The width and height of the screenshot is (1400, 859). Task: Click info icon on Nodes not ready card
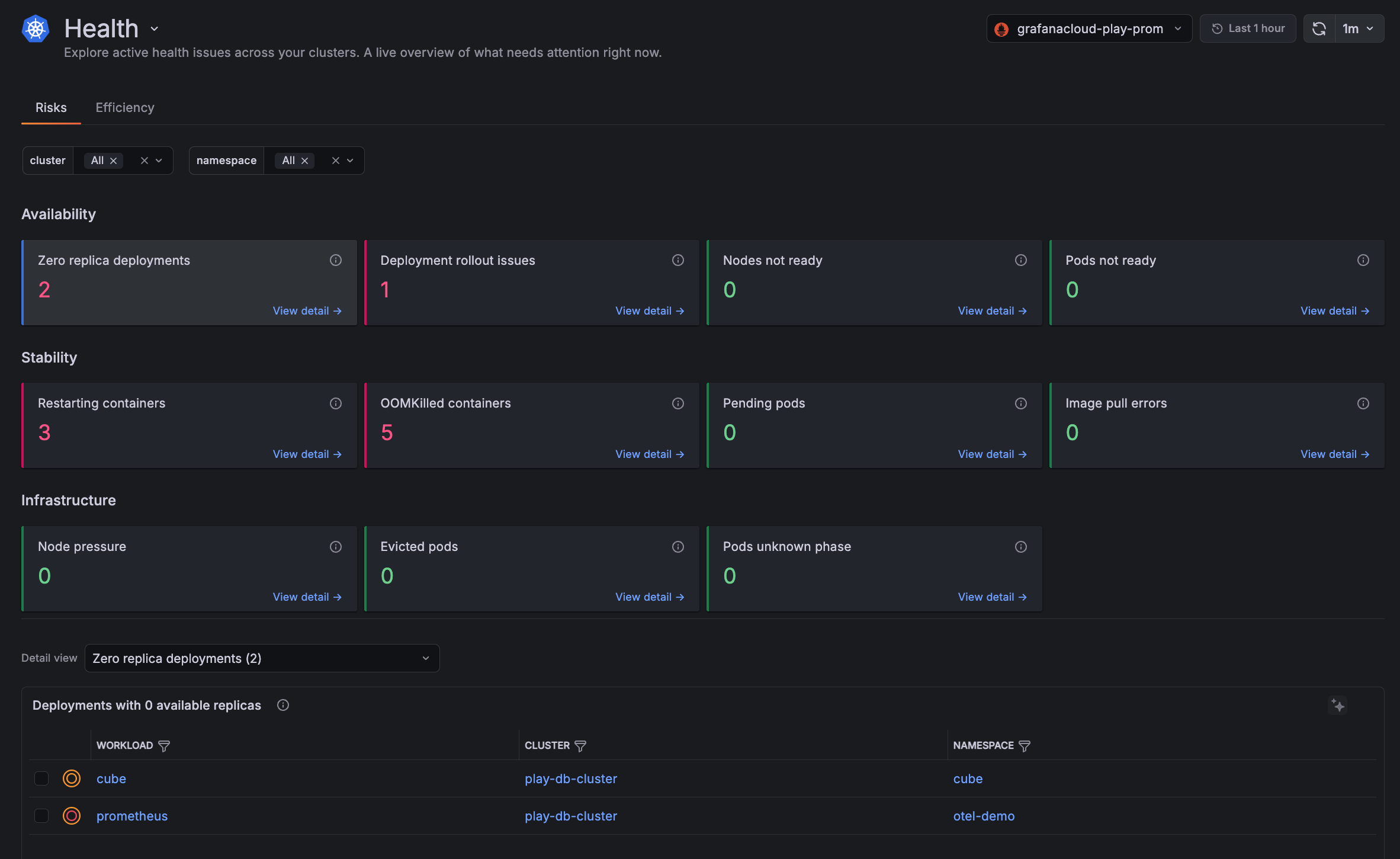[x=1020, y=260]
